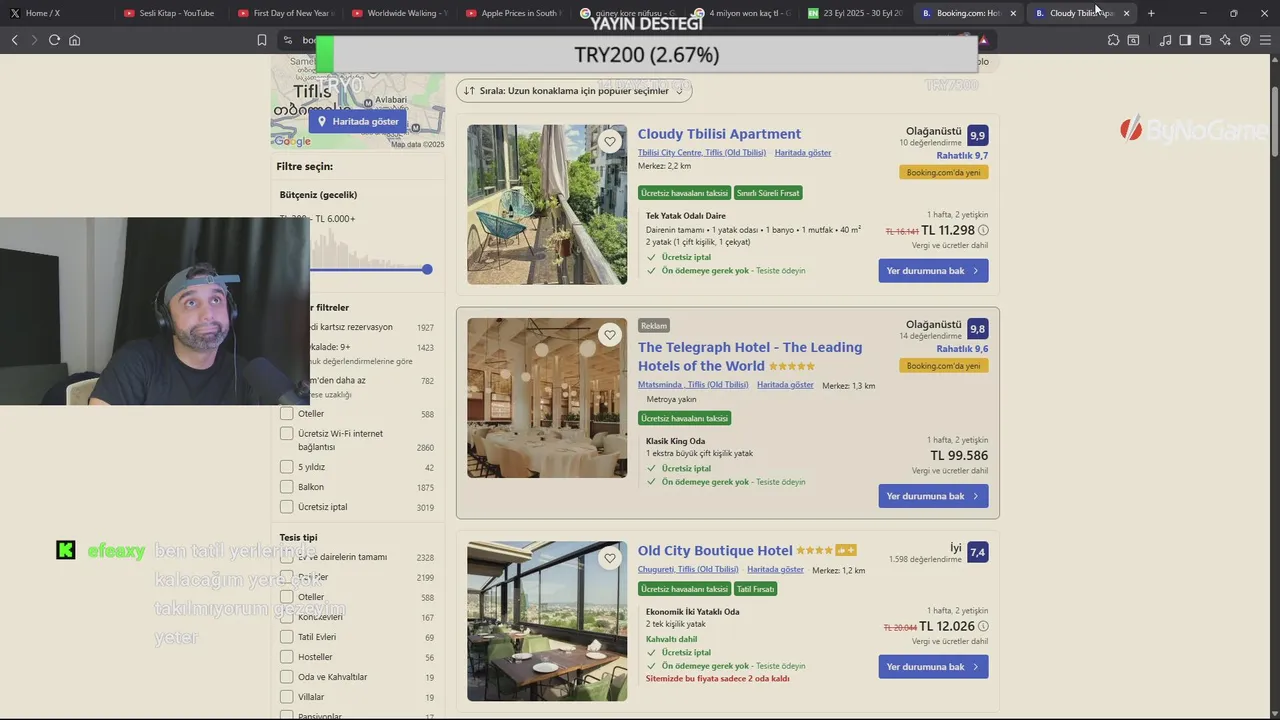Enable the Hosteller checkbox
This screenshot has width=1280, height=720.
tap(287, 657)
